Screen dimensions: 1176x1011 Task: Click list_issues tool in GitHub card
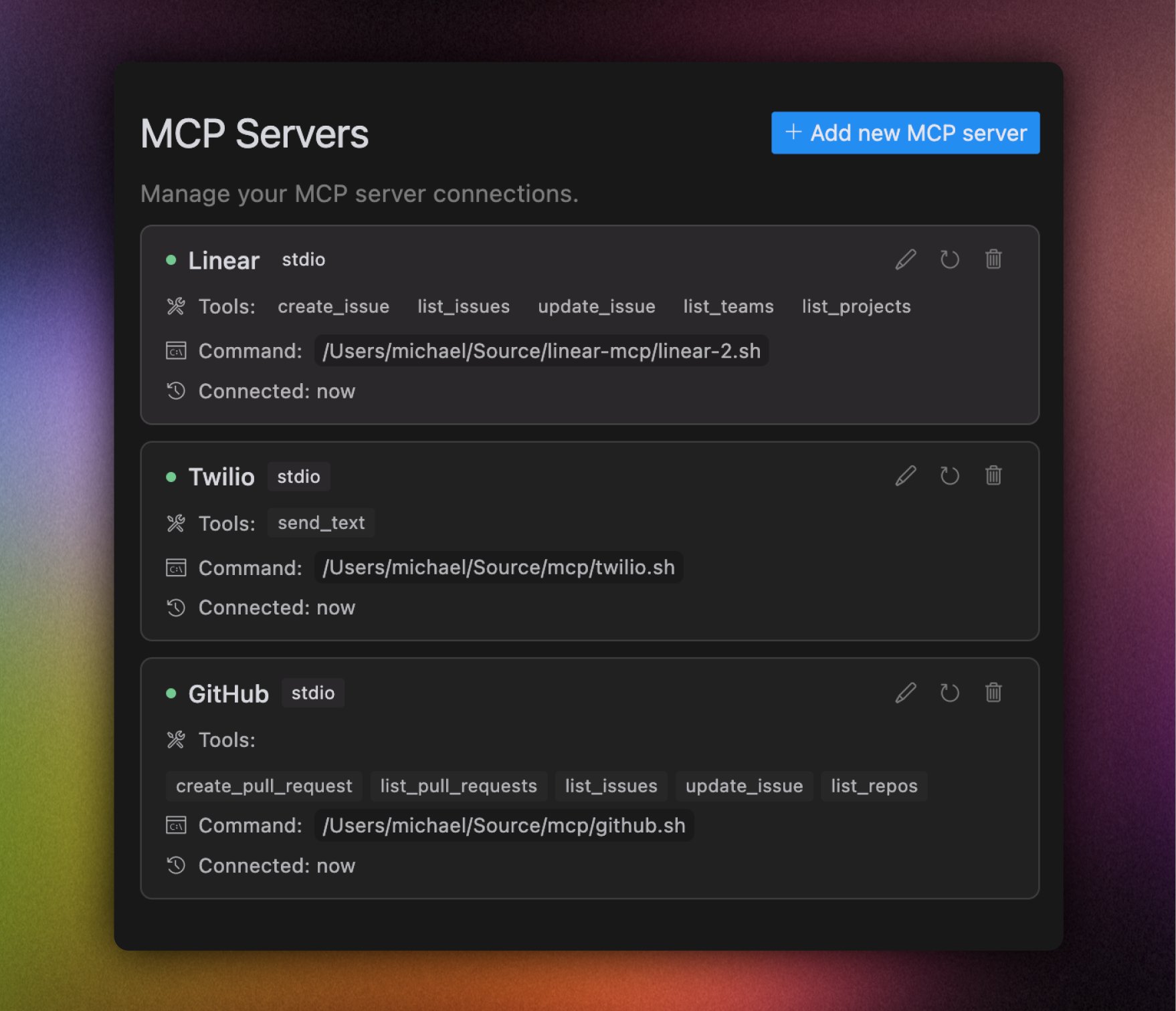point(611,786)
